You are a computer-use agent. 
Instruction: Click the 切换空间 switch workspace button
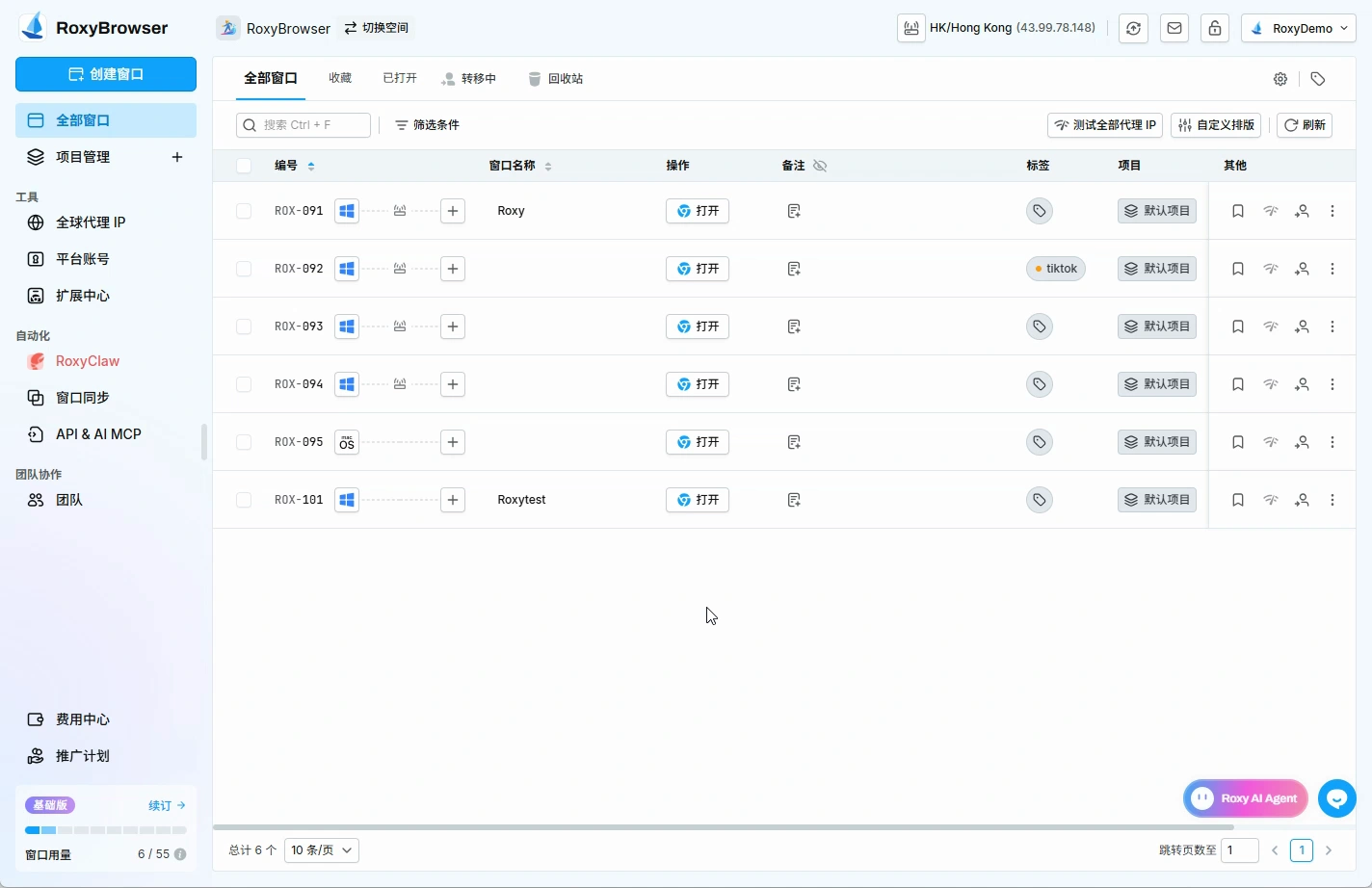pos(377,28)
